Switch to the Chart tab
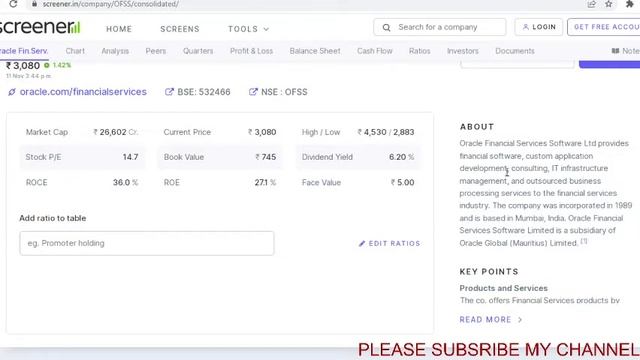The width and height of the screenshot is (640, 360). (75, 51)
